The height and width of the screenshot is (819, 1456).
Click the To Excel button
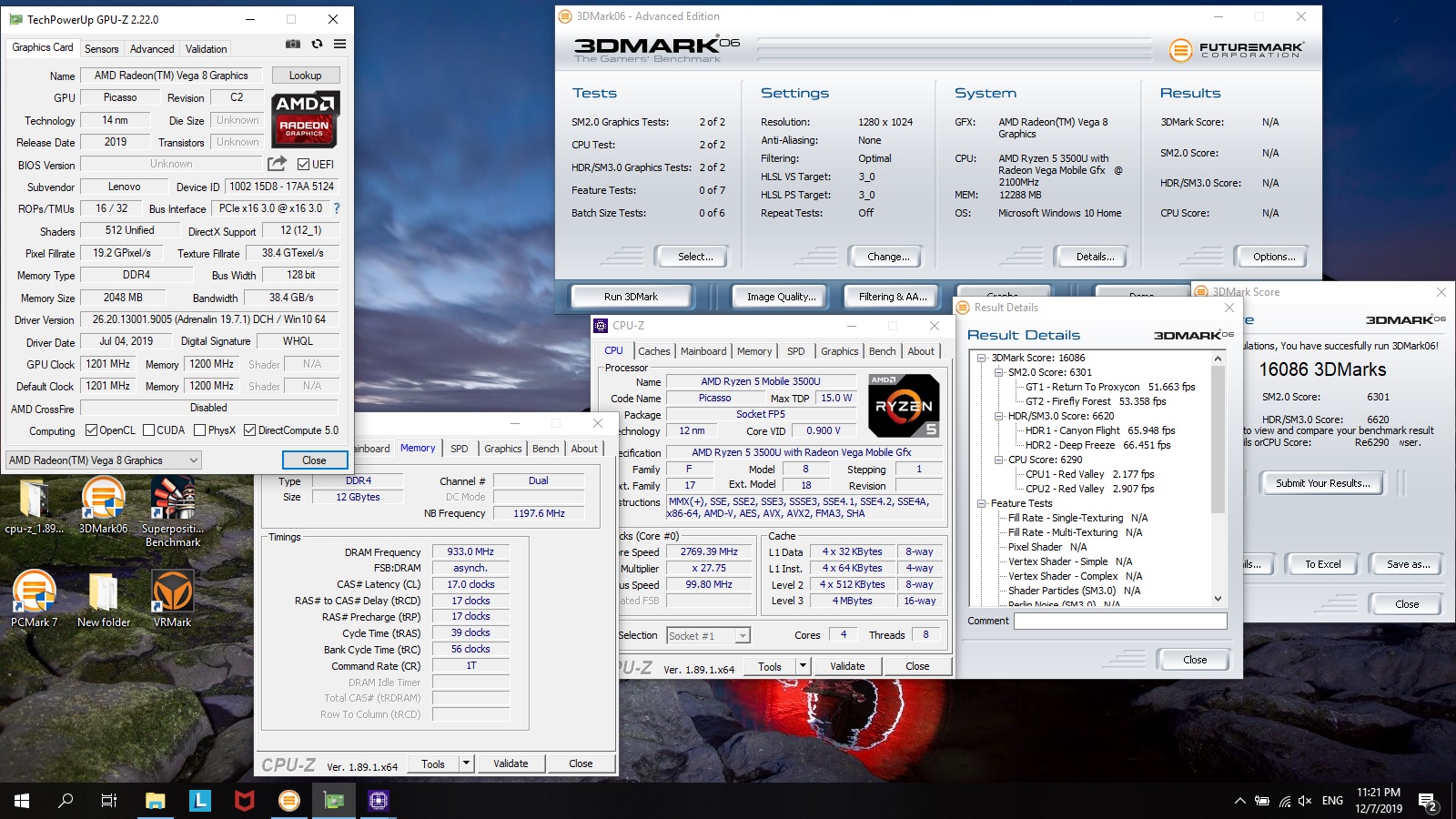(1322, 564)
